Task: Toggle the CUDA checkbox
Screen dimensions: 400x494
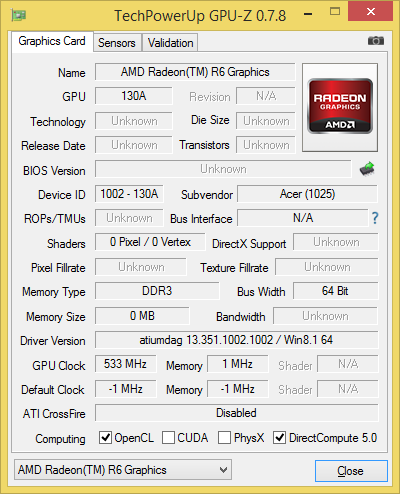Action: tap(168, 437)
